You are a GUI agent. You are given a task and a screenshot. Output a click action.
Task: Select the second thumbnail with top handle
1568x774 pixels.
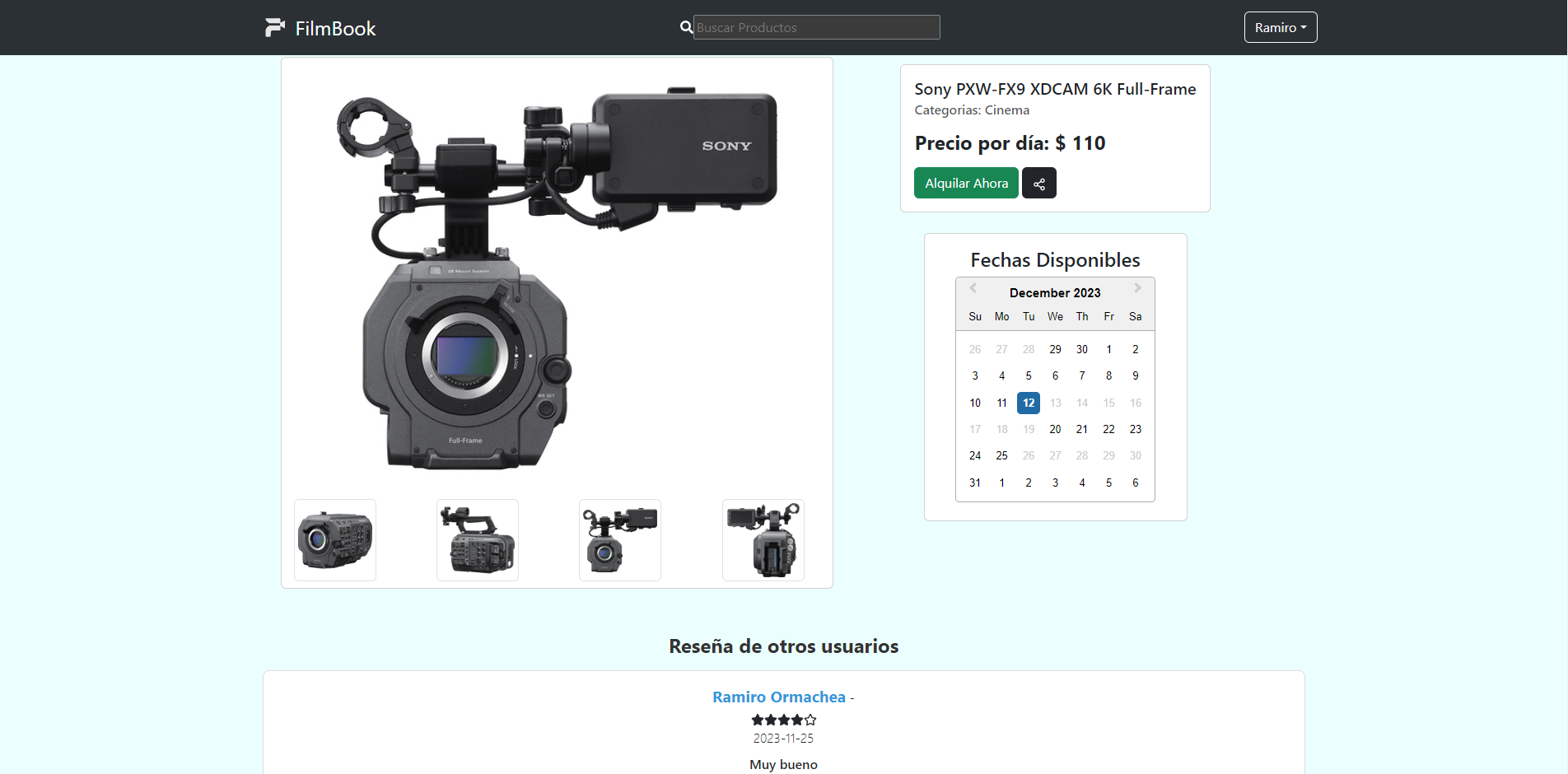pyautogui.click(x=478, y=540)
